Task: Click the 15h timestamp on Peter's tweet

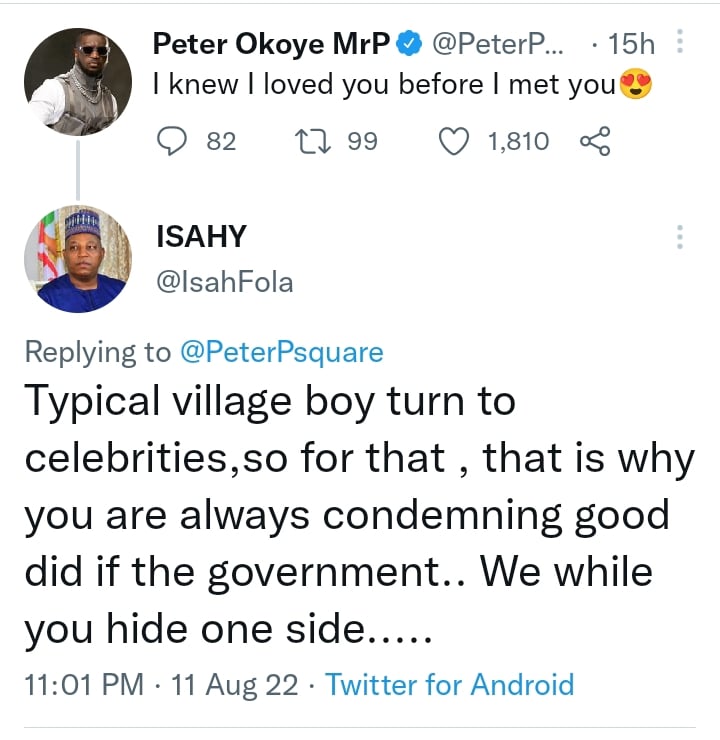Action: [x=631, y=43]
